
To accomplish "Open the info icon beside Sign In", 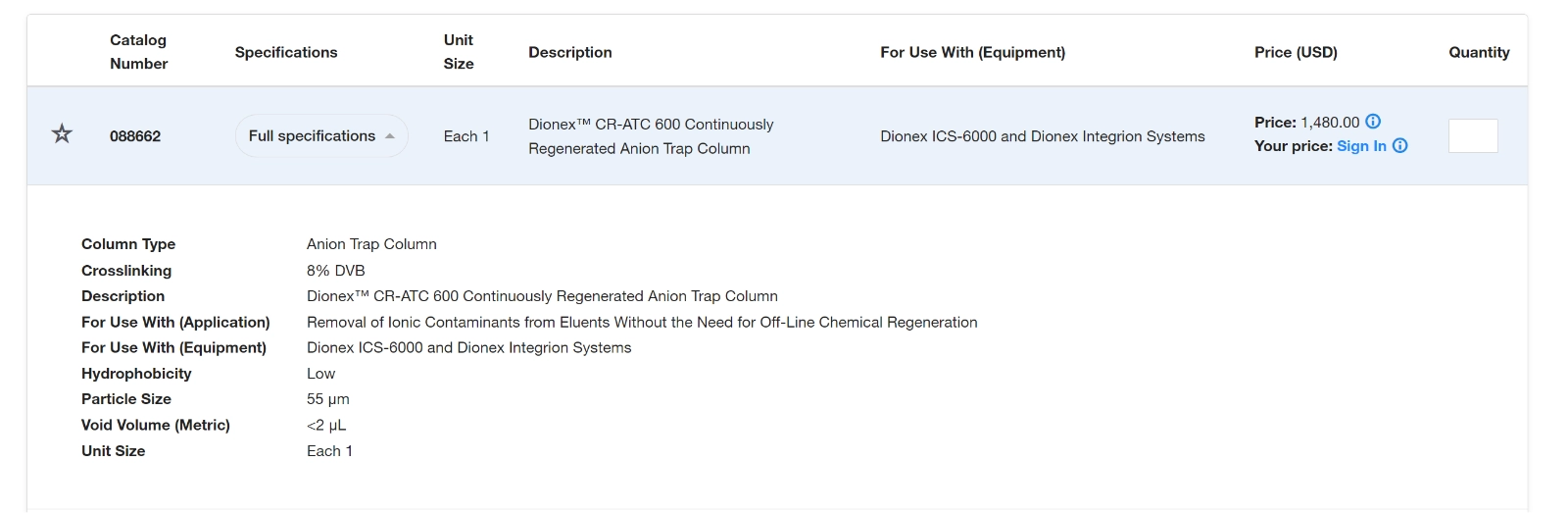I will [x=1400, y=145].
